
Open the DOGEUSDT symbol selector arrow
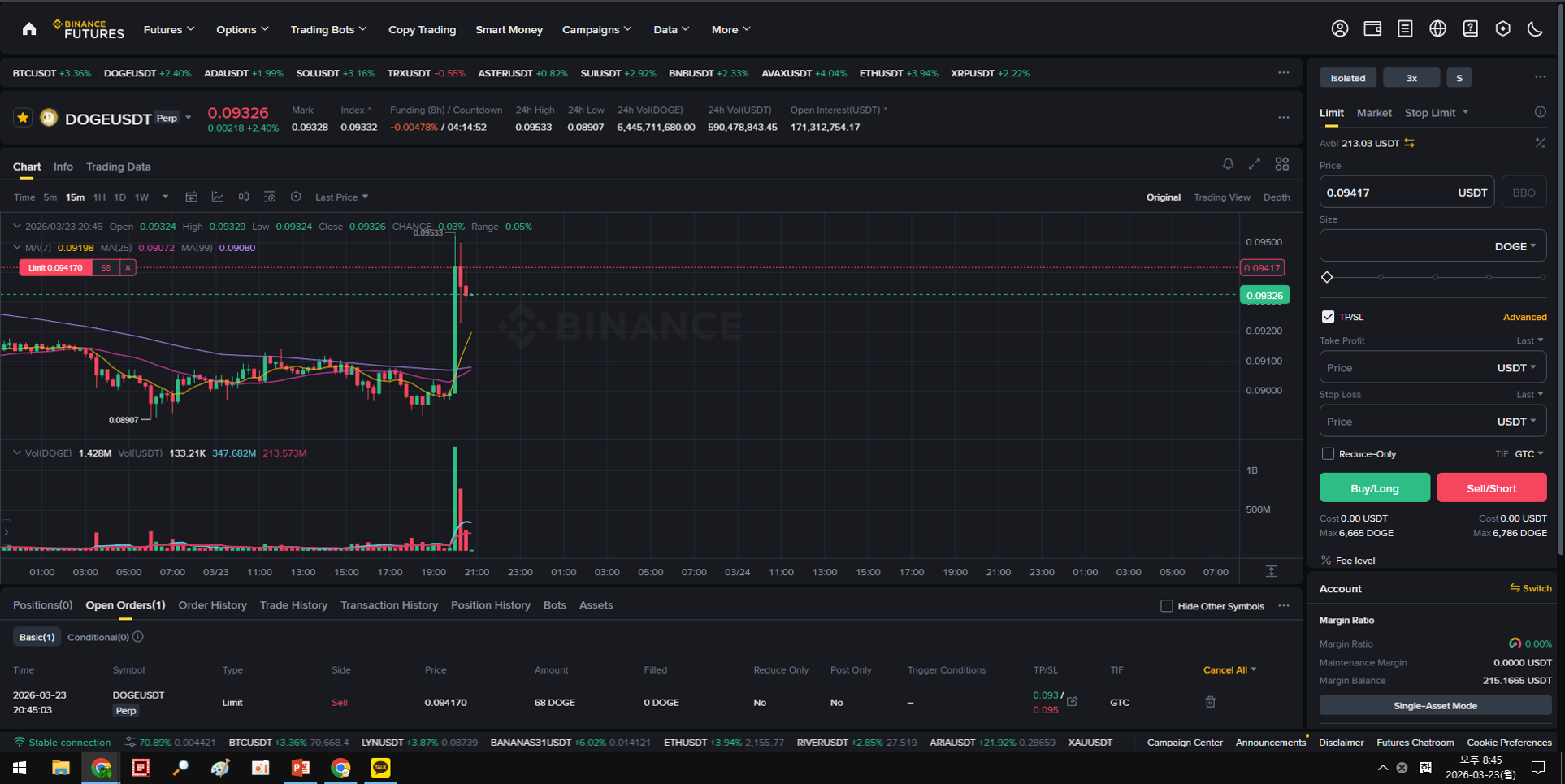click(x=189, y=118)
